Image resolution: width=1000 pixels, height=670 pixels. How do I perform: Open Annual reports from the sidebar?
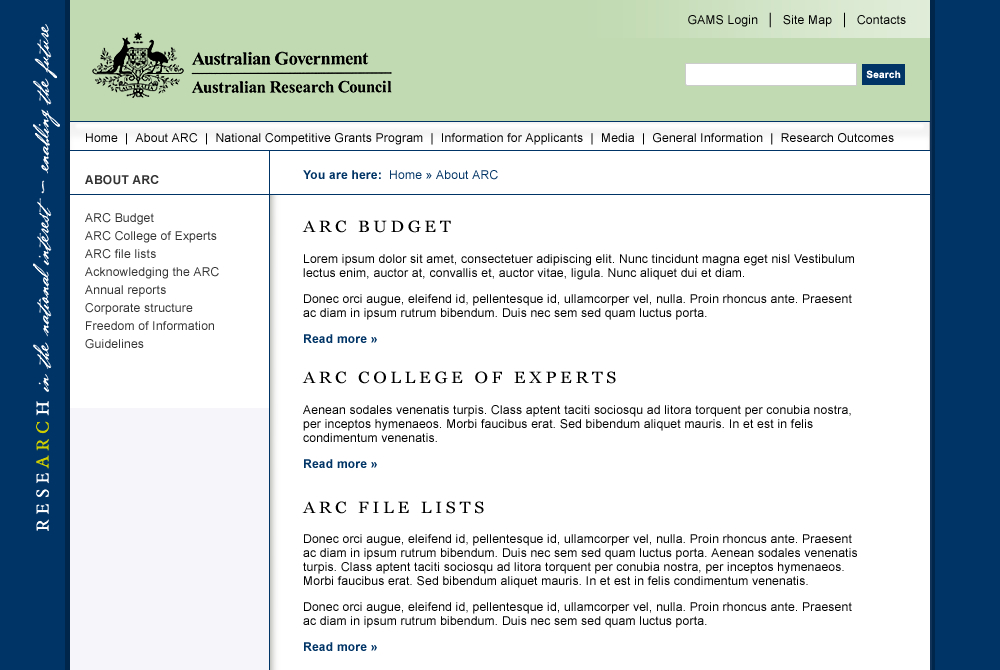point(125,290)
